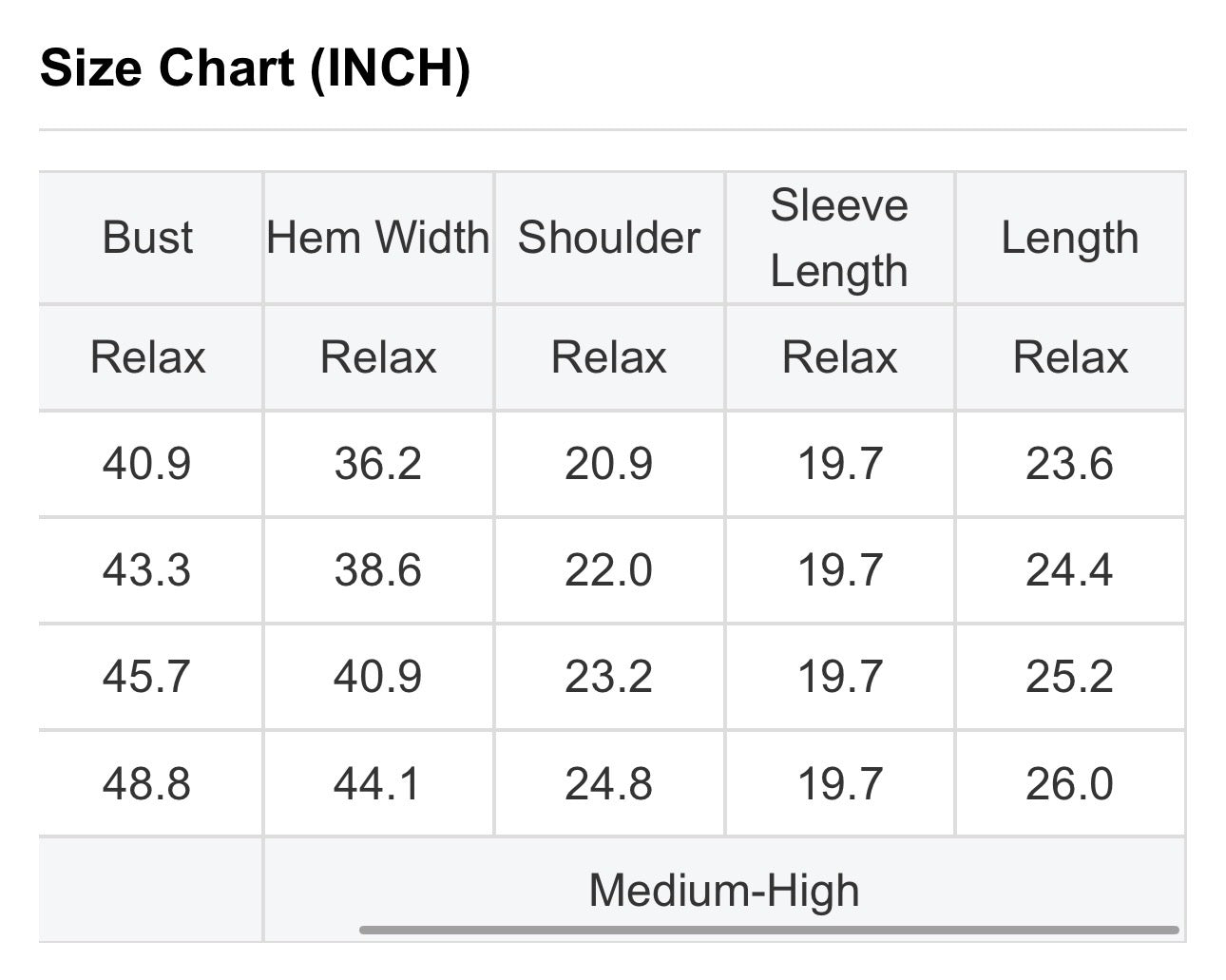The height and width of the screenshot is (980, 1226).
Task: Select the Hem Width column header
Action: [378, 238]
